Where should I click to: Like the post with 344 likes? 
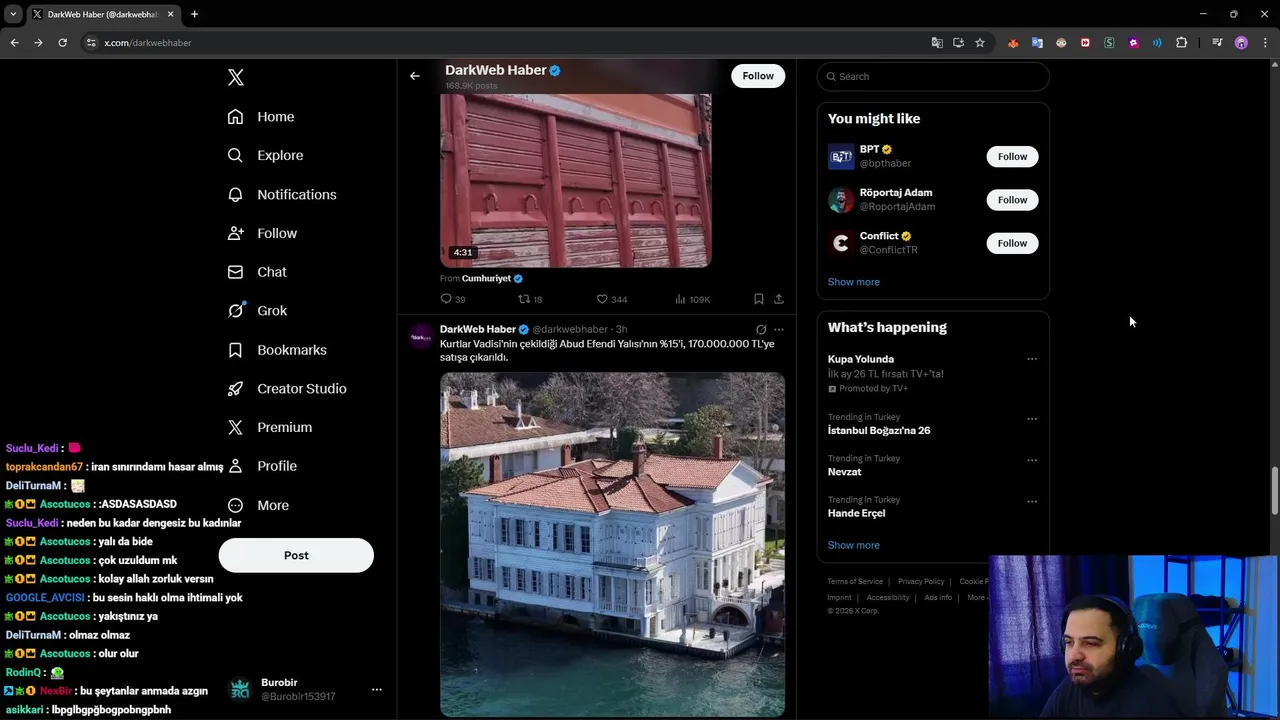602,299
